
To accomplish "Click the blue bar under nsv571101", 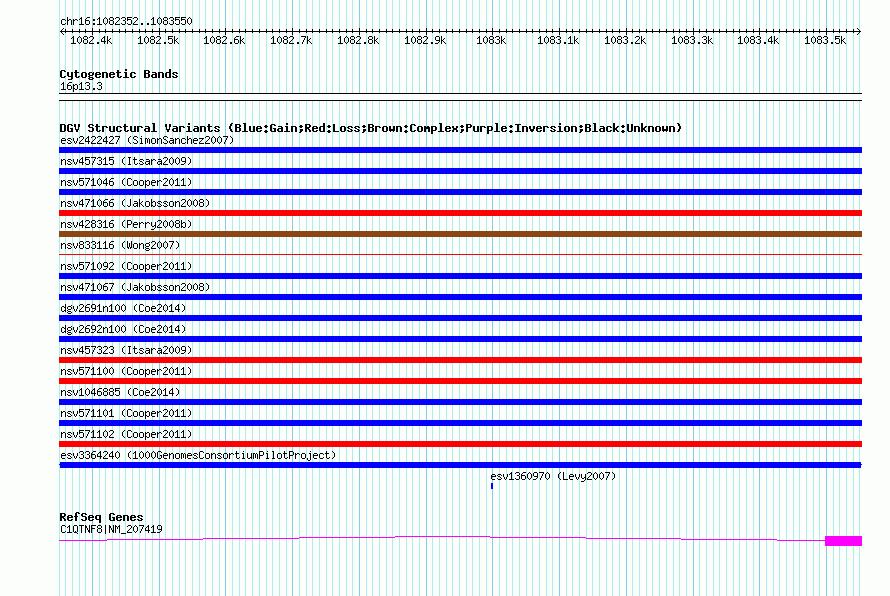I will (x=460, y=423).
